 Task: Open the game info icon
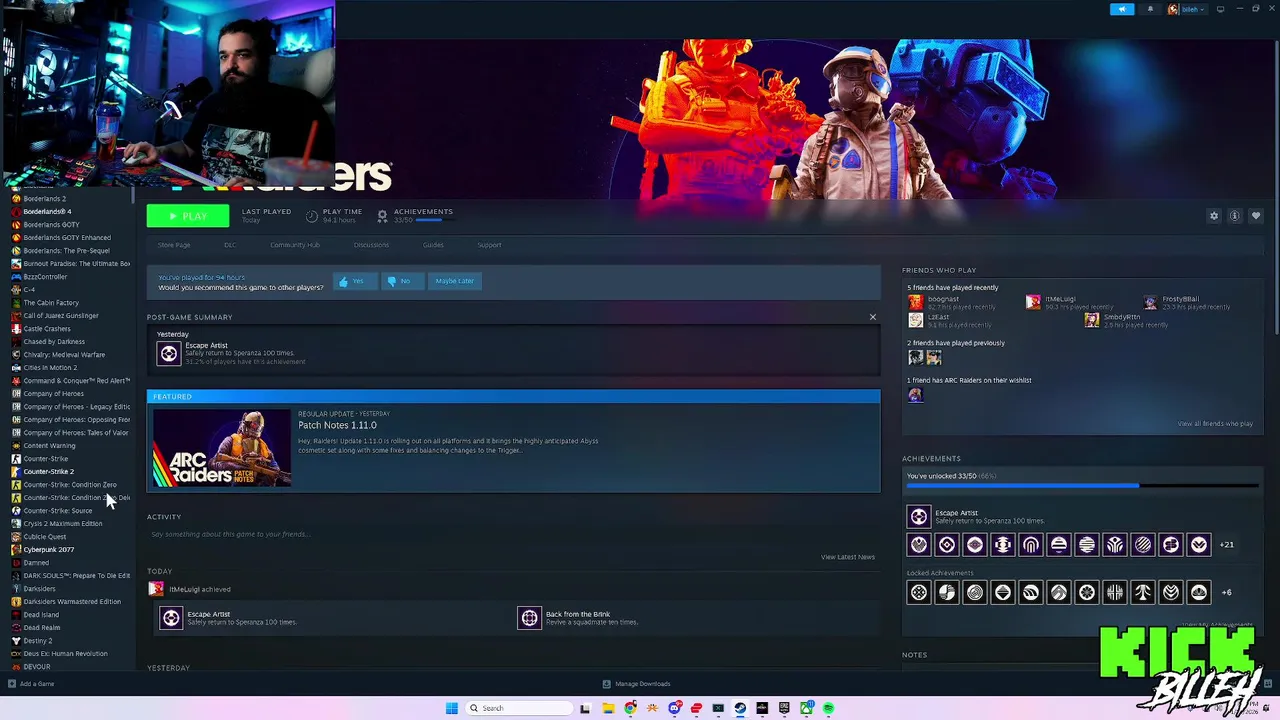click(1235, 216)
